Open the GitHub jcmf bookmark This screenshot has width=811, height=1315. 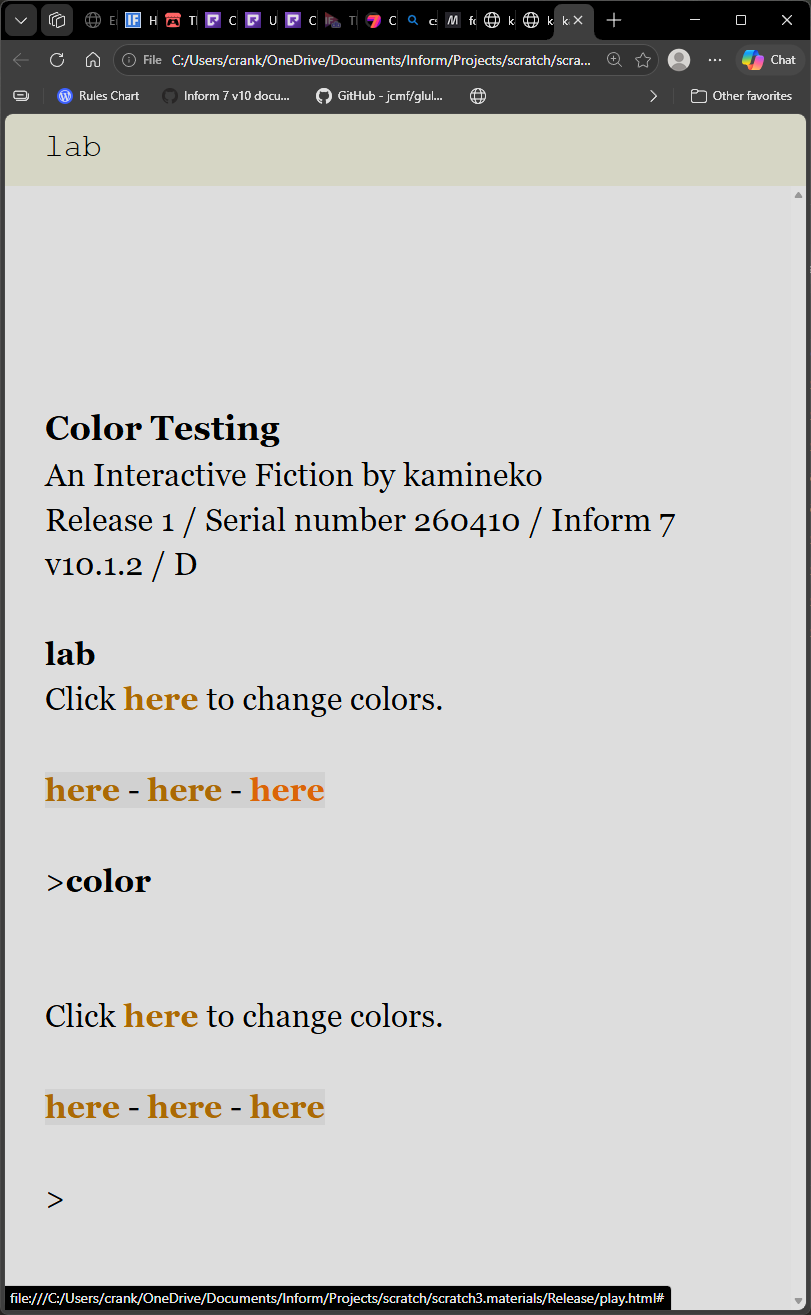click(x=379, y=96)
